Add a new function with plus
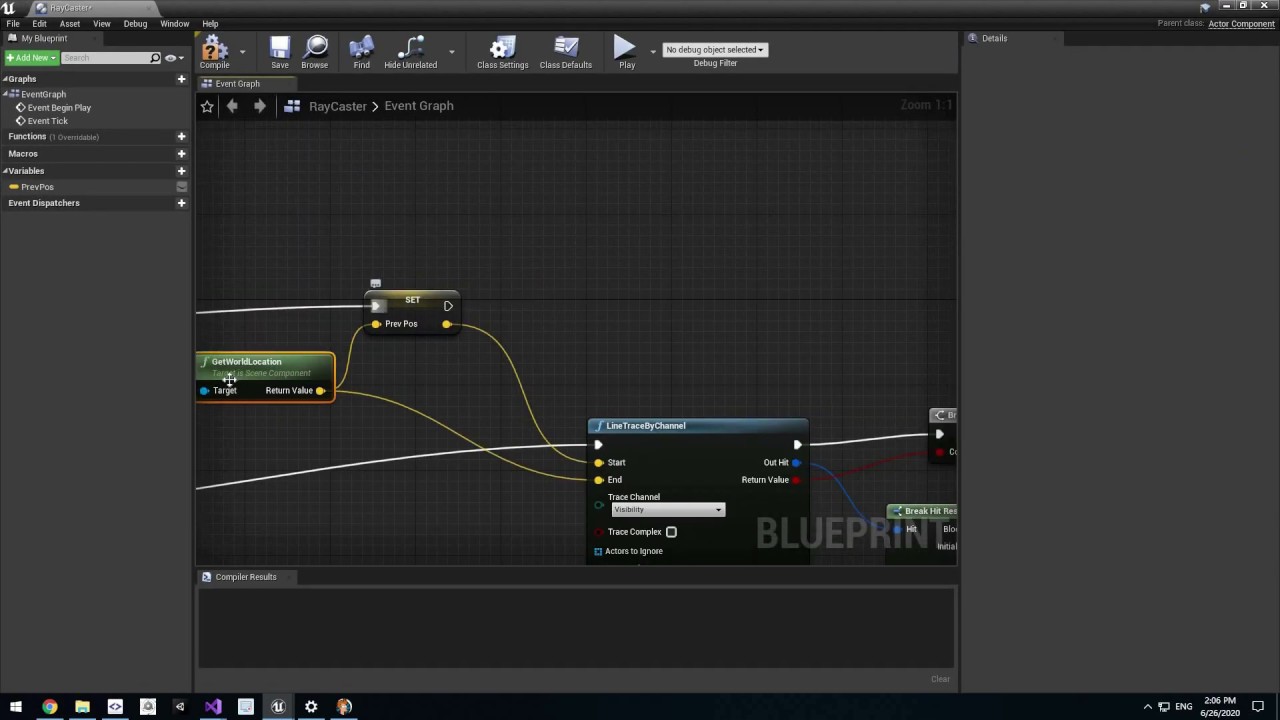Screen dimensions: 1280x720 coord(181,137)
